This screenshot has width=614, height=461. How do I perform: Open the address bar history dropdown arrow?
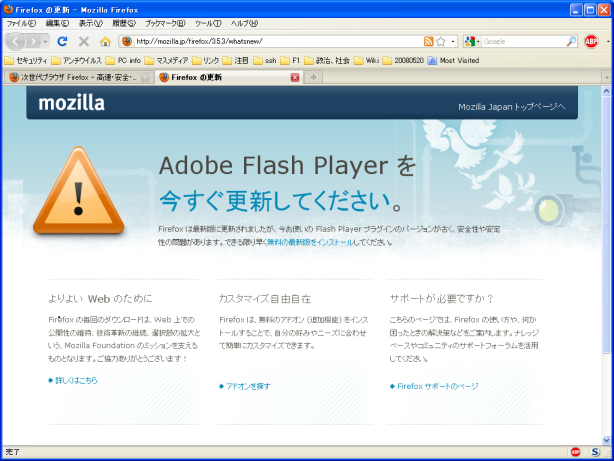coord(453,41)
